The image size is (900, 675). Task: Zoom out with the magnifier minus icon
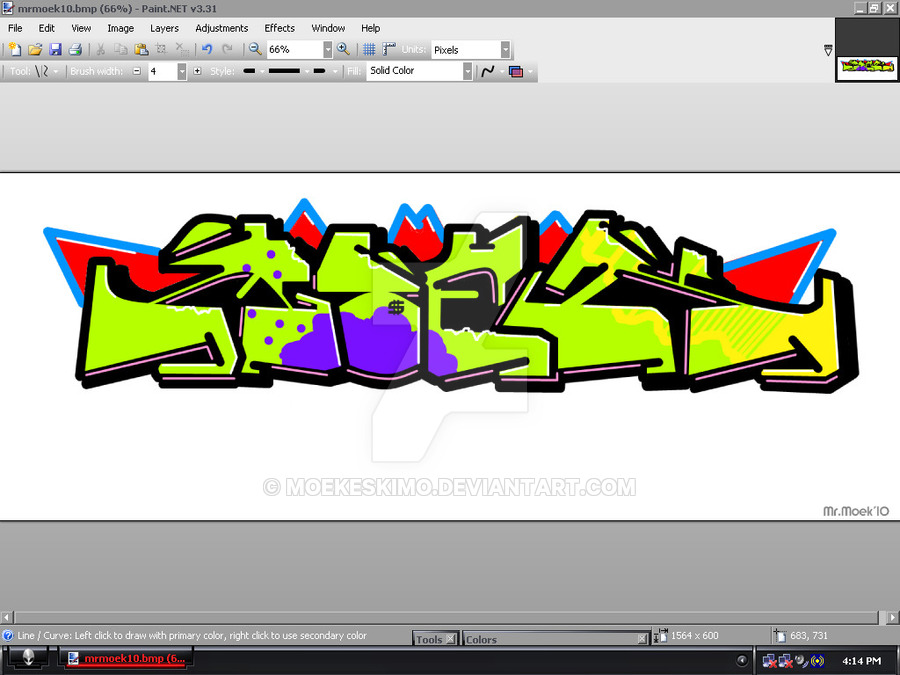(x=255, y=49)
